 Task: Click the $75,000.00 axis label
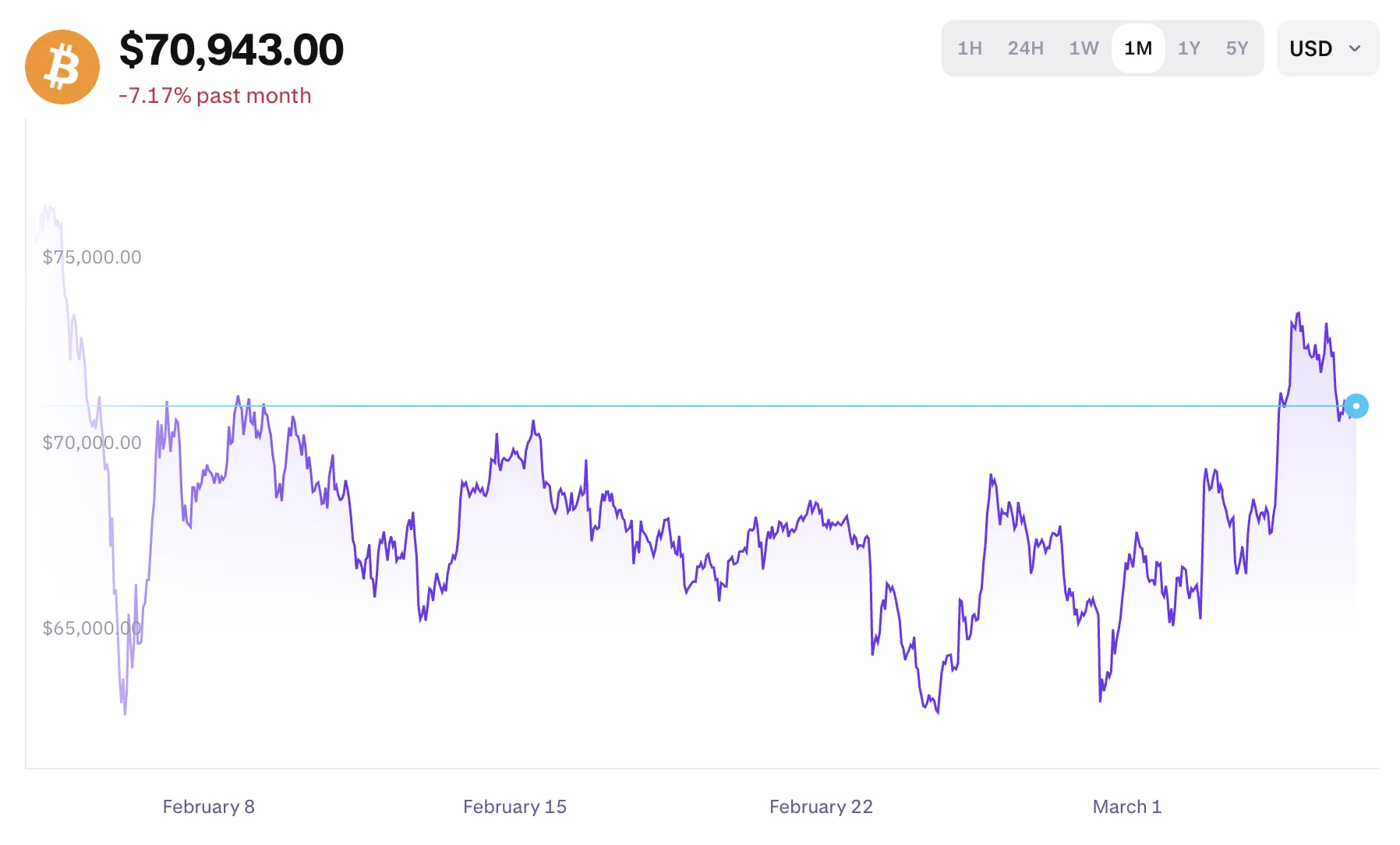tap(92, 257)
